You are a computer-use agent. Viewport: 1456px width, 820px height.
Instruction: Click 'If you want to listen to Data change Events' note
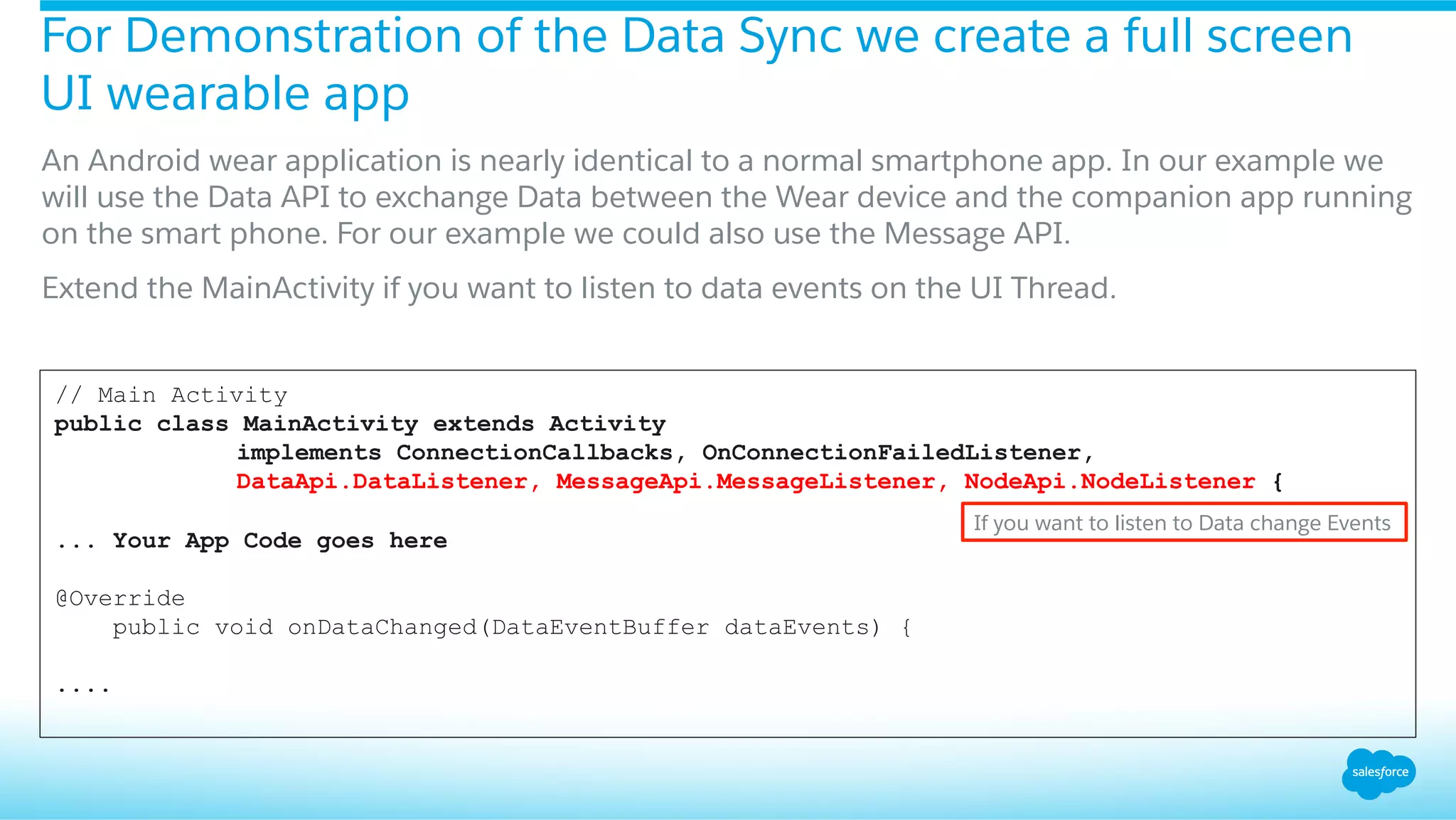[1184, 523]
